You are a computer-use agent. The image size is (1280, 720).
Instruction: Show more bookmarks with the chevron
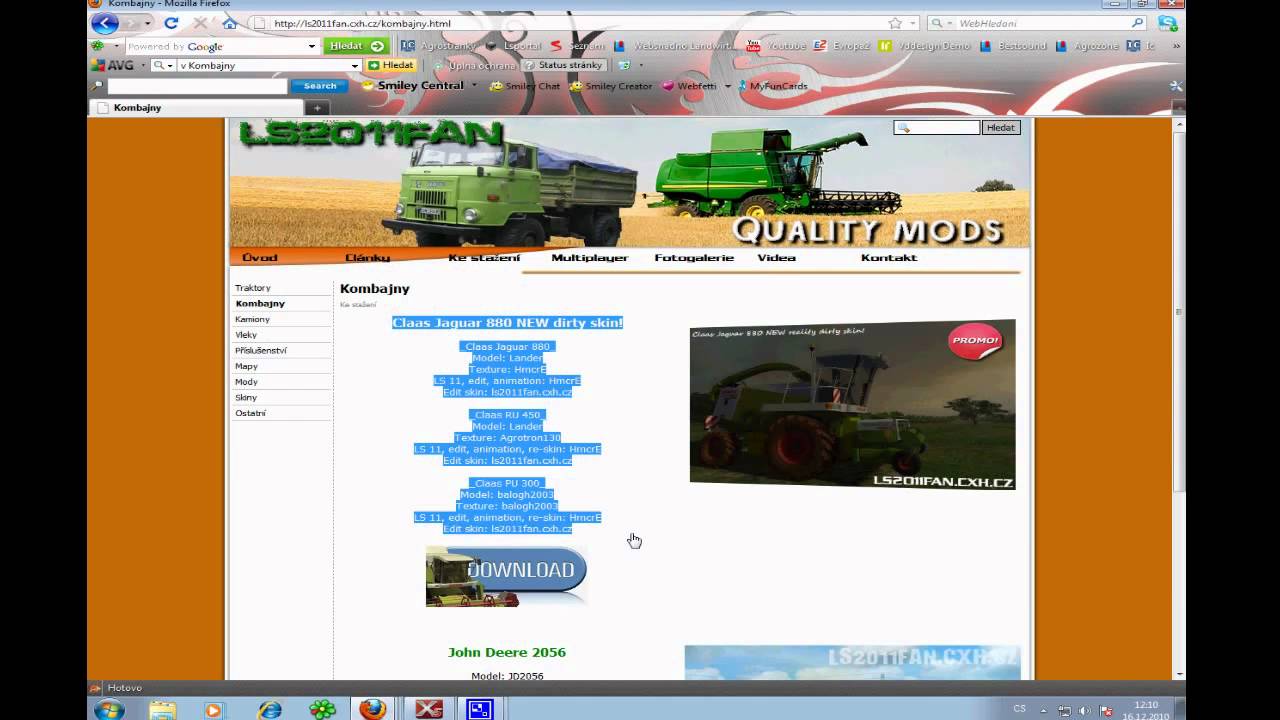point(1175,46)
